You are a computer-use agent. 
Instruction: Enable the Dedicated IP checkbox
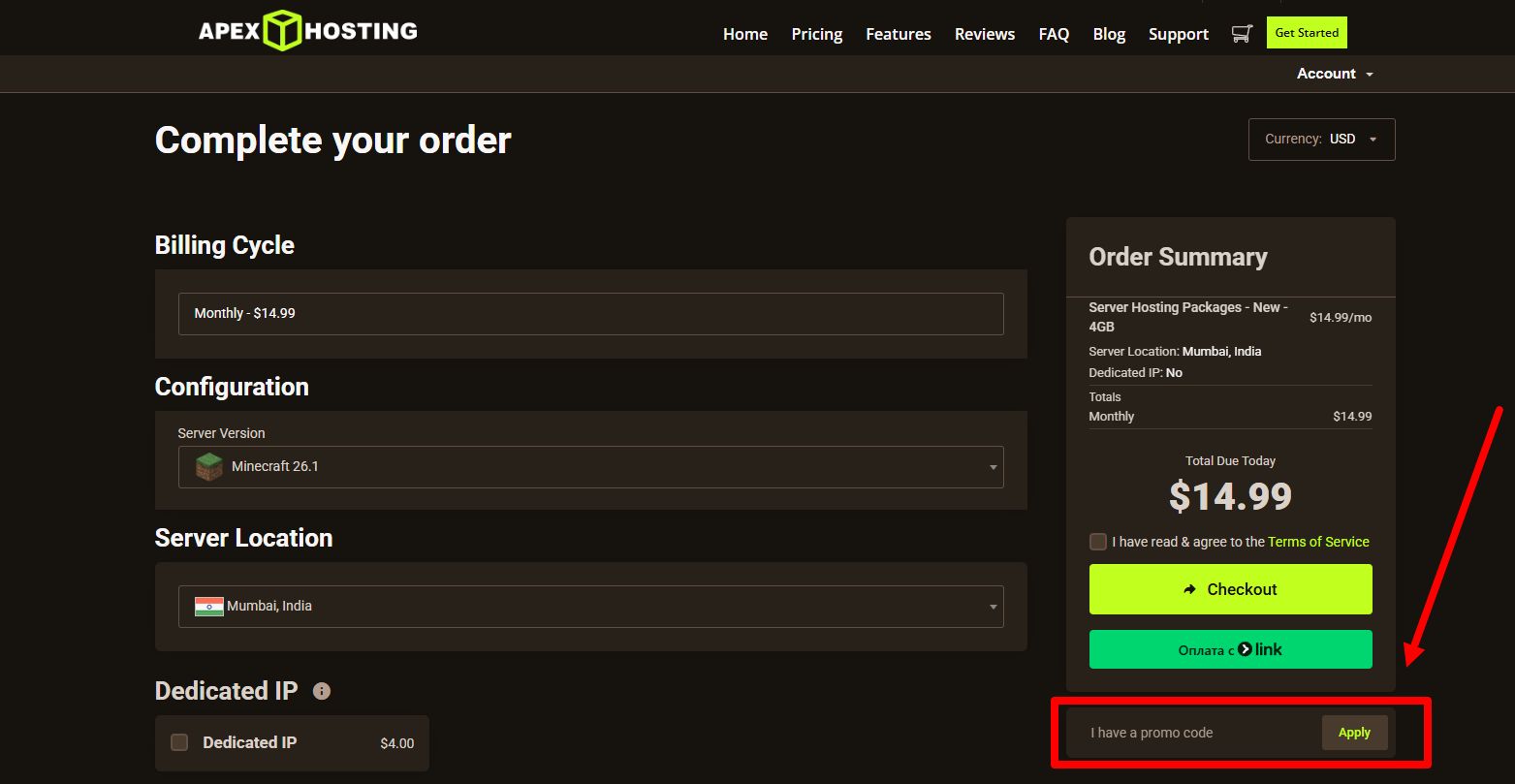(179, 742)
